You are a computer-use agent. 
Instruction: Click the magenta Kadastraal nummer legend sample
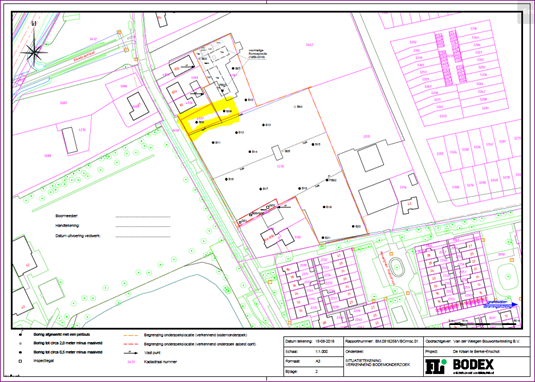point(131,362)
